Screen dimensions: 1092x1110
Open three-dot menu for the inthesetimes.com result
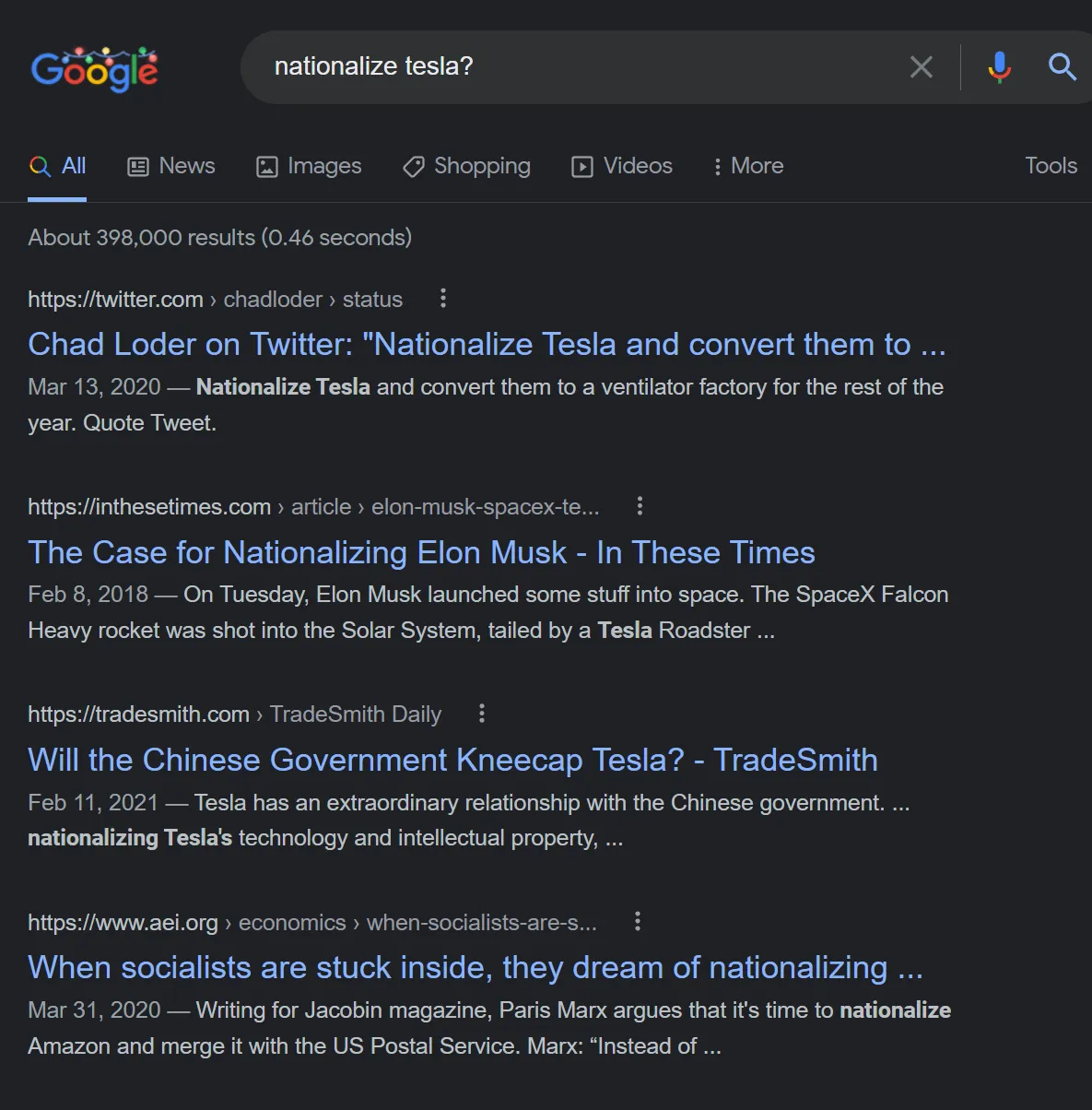[x=640, y=505]
